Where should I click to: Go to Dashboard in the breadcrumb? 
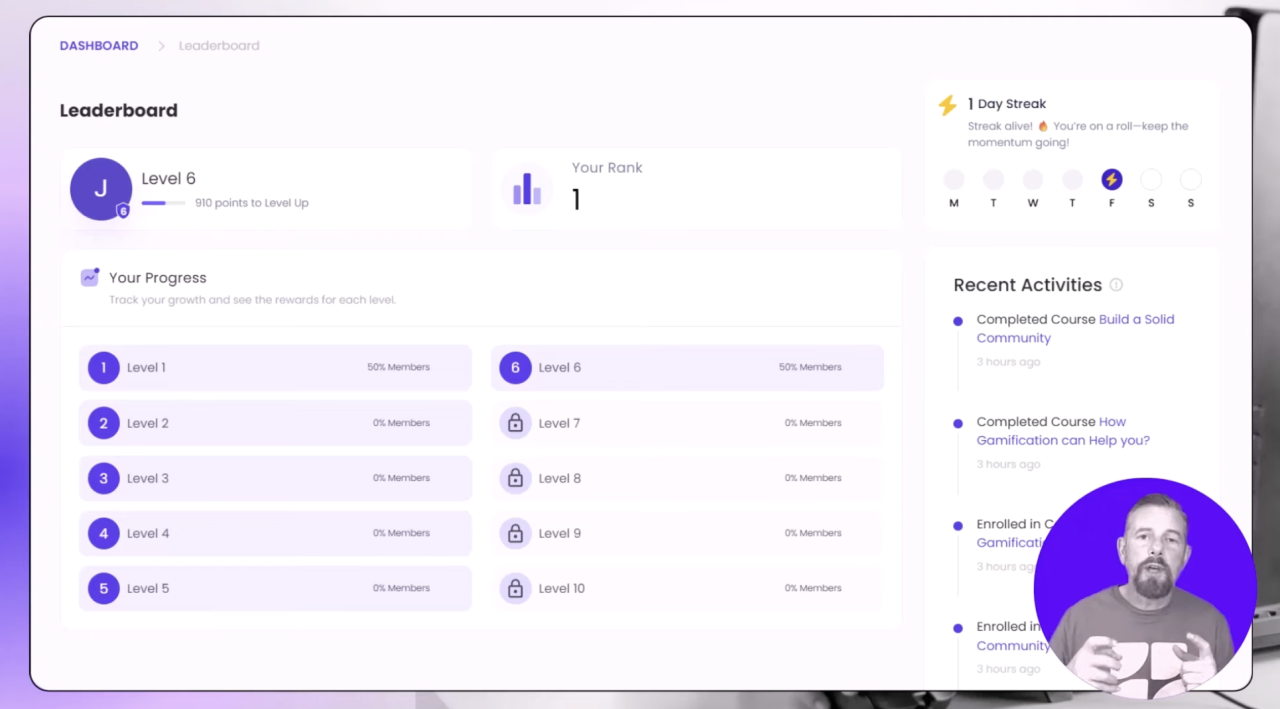pos(99,46)
